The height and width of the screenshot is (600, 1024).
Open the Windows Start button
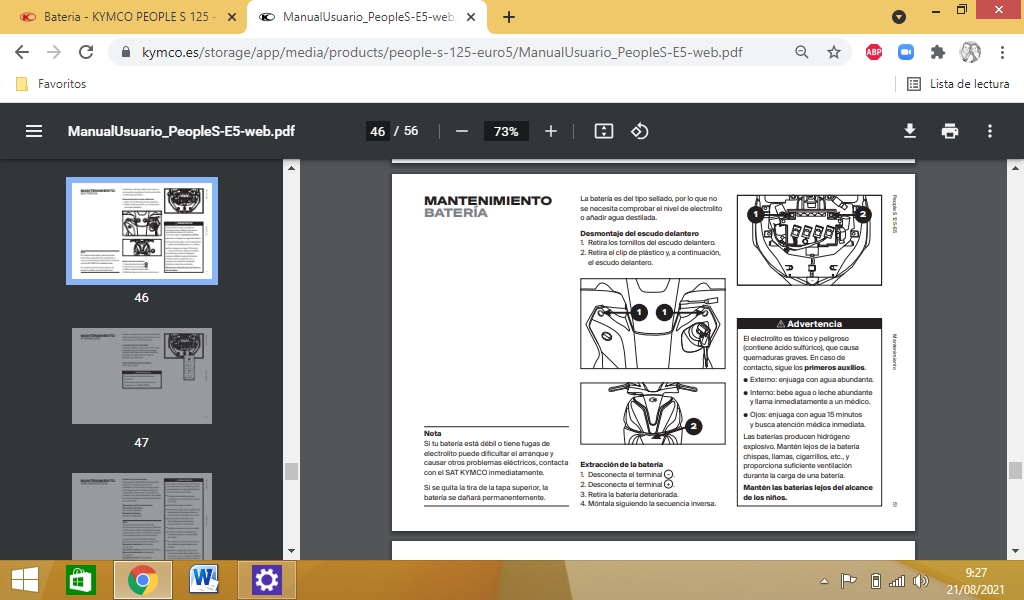25,580
